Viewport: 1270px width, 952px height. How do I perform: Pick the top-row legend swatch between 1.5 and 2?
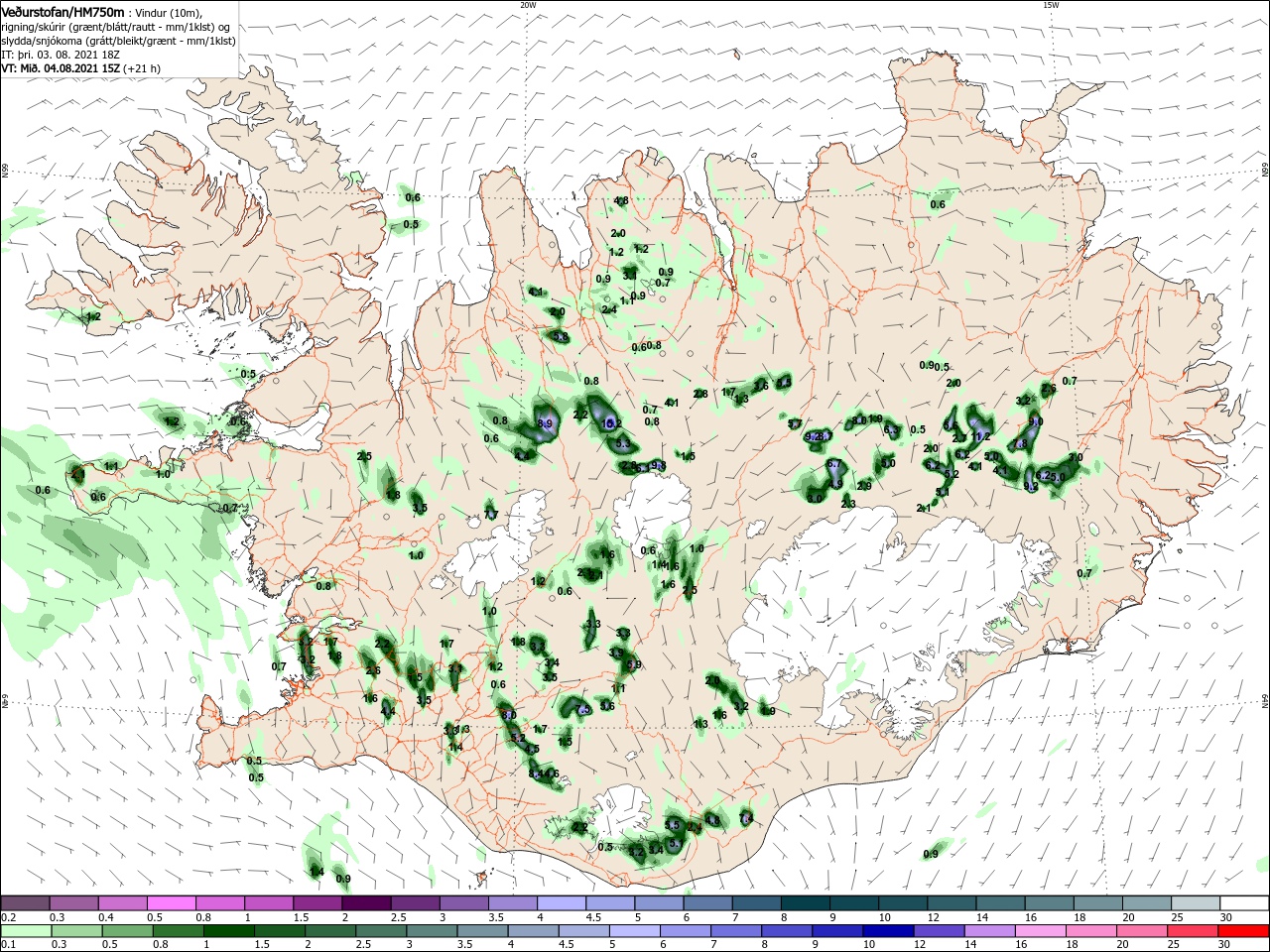pyautogui.click(x=317, y=903)
